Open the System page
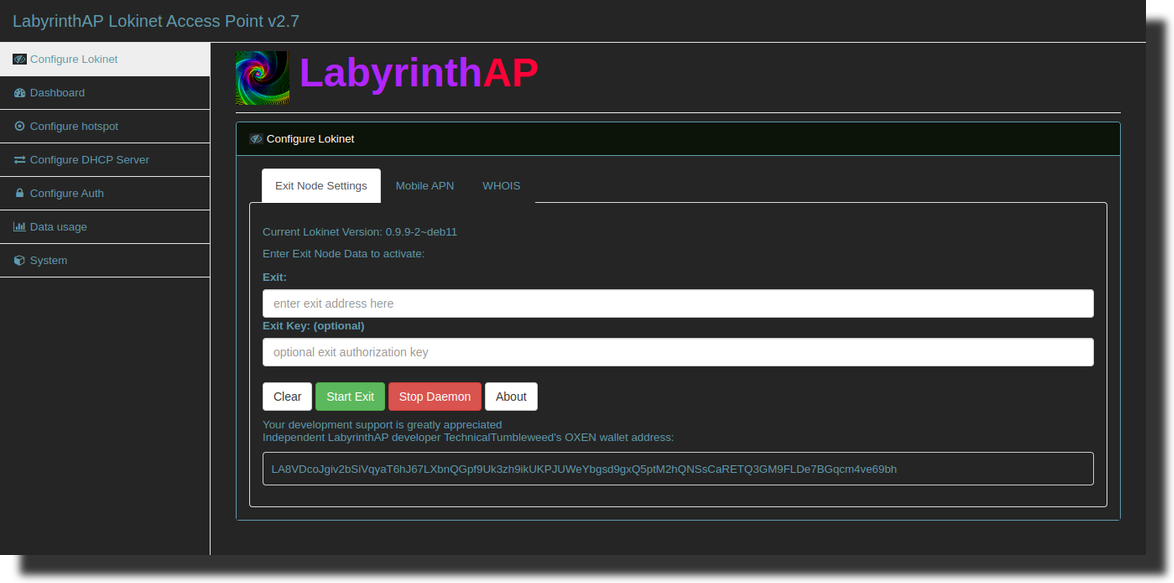The image size is (1174, 583). click(x=105, y=260)
